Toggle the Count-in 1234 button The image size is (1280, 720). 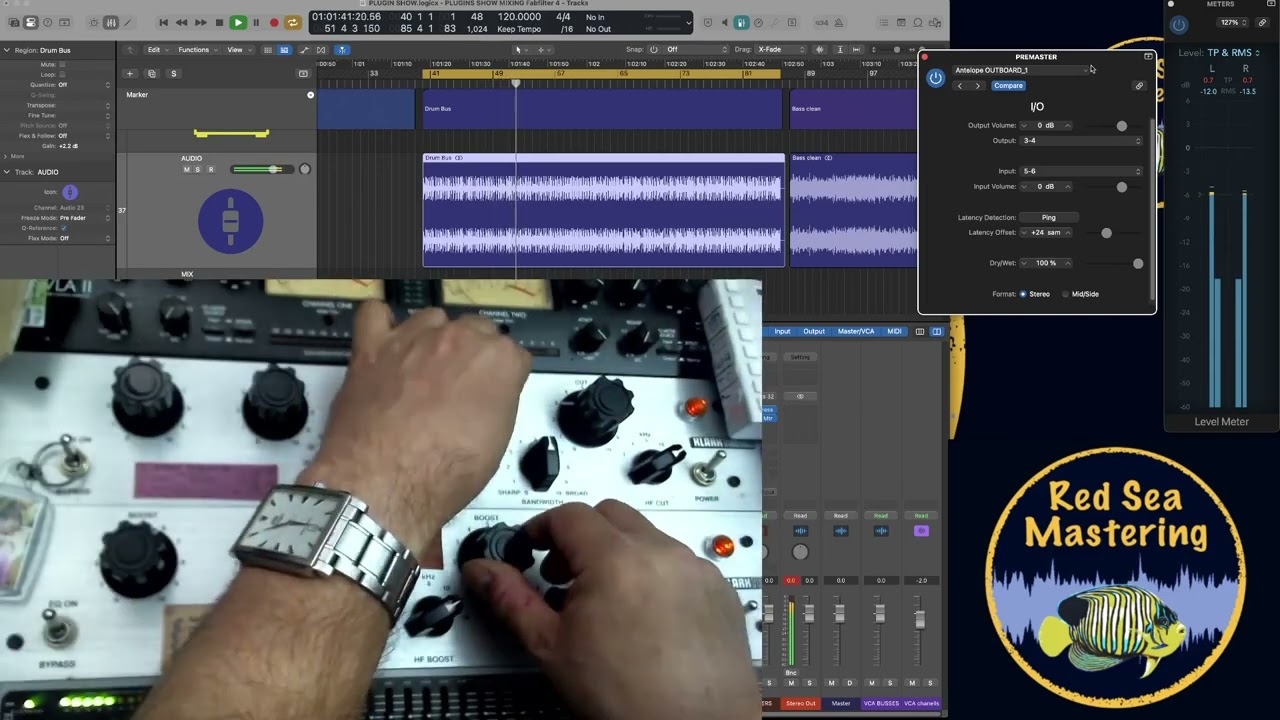tap(822, 22)
